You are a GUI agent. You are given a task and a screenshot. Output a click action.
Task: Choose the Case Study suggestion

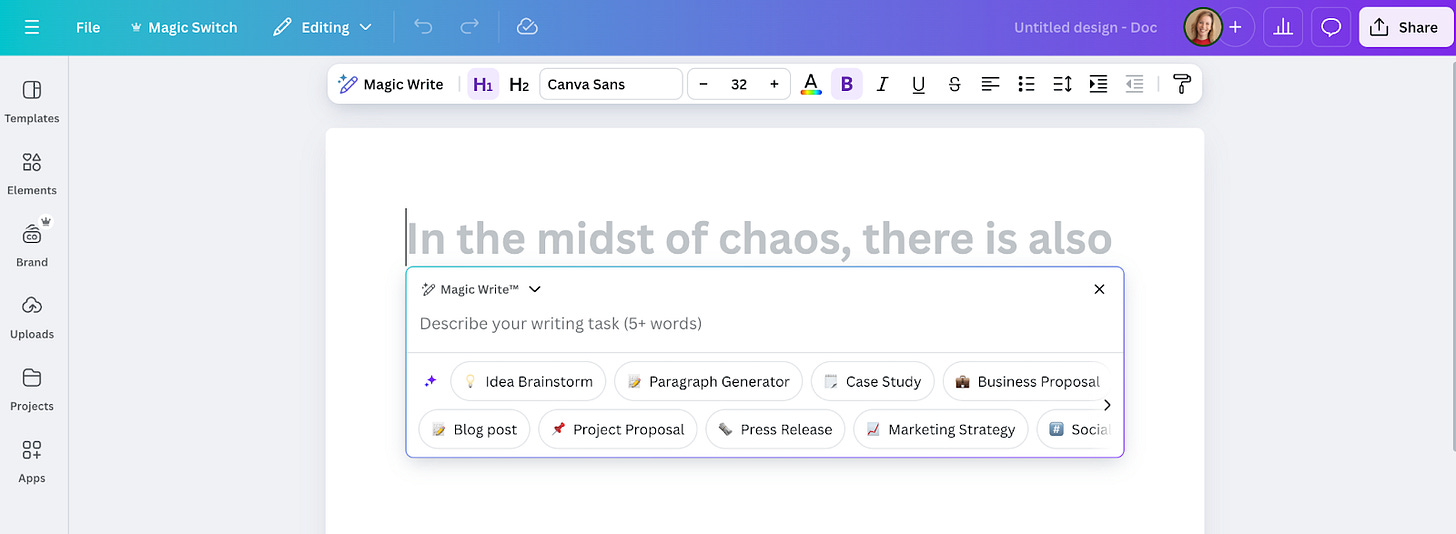point(873,381)
